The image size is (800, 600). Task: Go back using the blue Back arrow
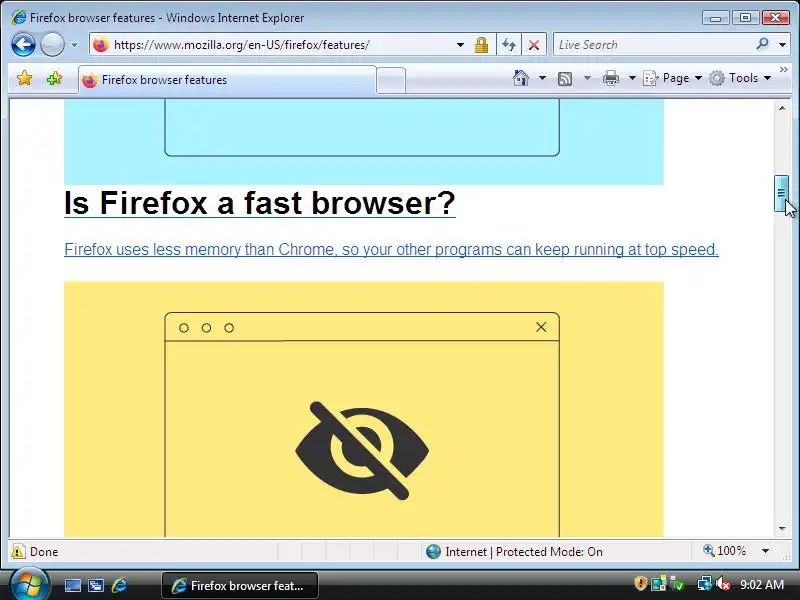tap(23, 44)
